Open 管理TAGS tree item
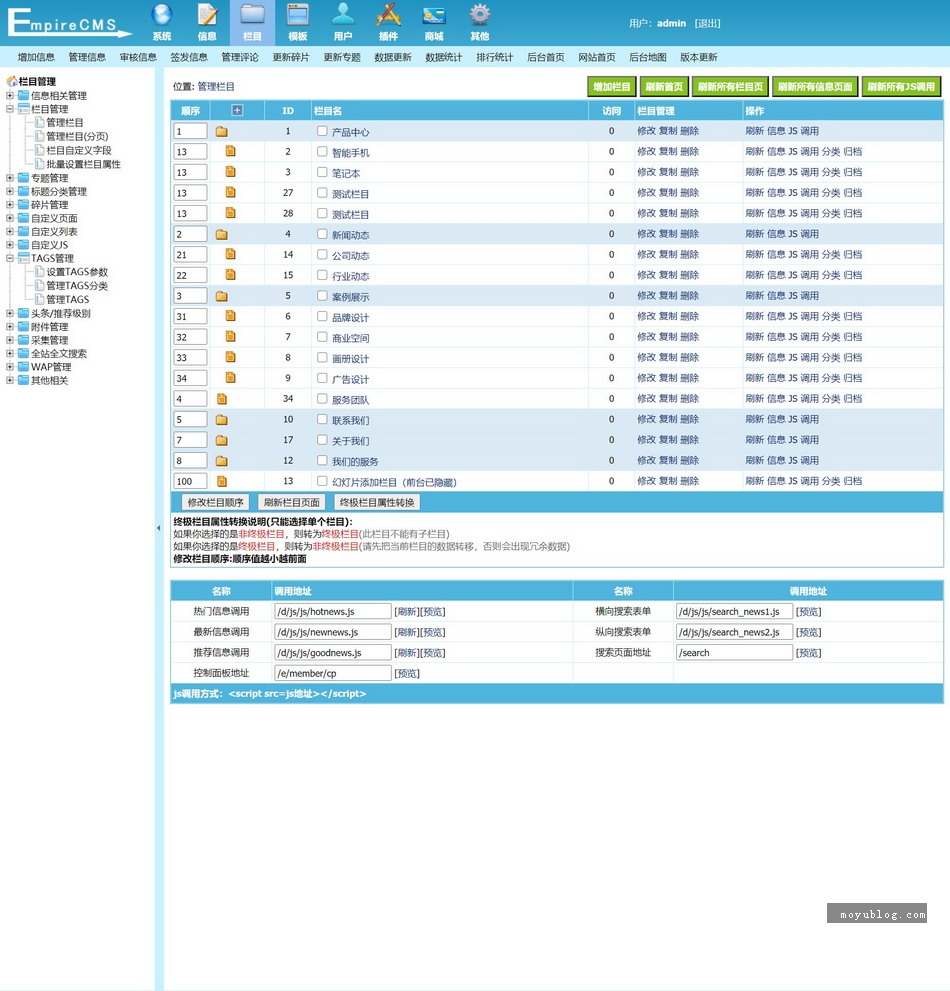The height and width of the screenshot is (991, 950). [67, 299]
